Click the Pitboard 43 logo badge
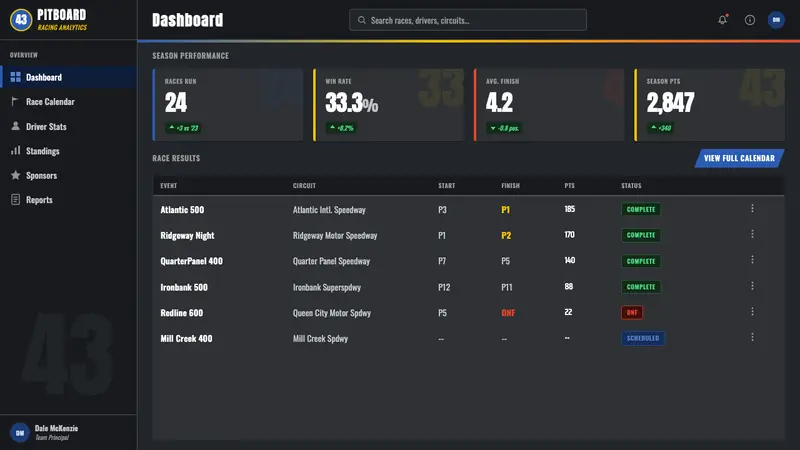Screen dimensions: 800x450 coord(21,20)
